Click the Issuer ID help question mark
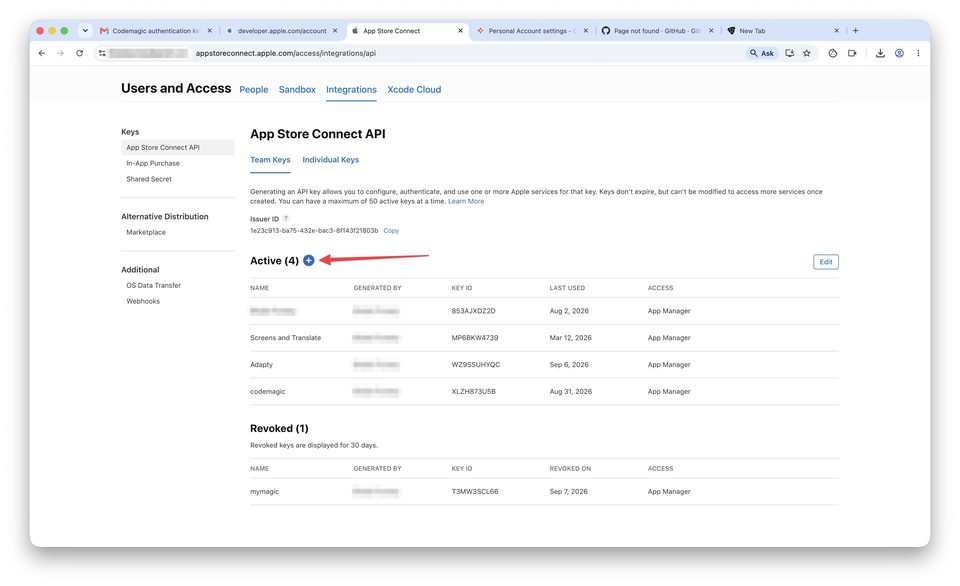This screenshot has height=586, width=960. [286, 219]
